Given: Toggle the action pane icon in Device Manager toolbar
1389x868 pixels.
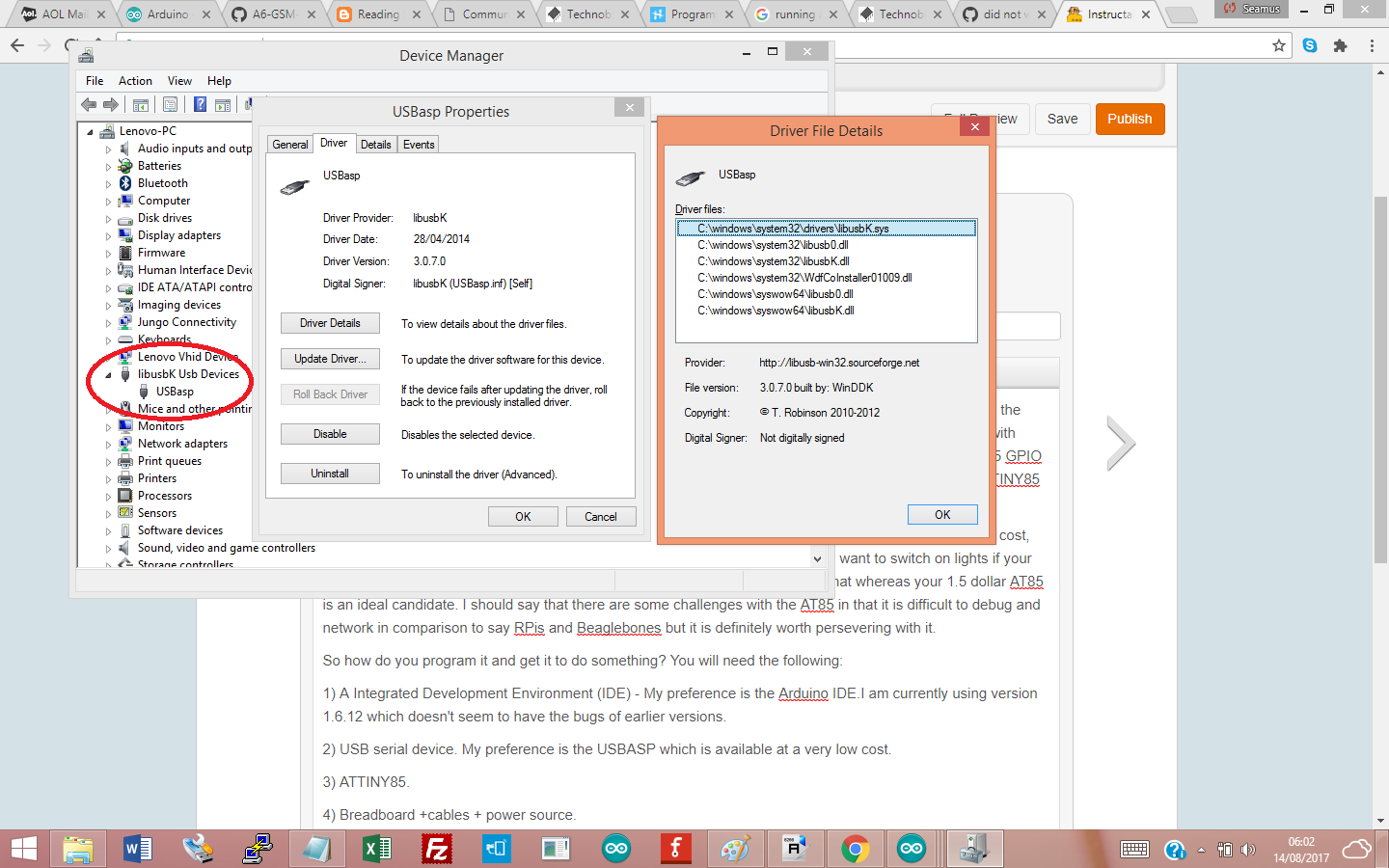Looking at the screenshot, I should pos(223,104).
